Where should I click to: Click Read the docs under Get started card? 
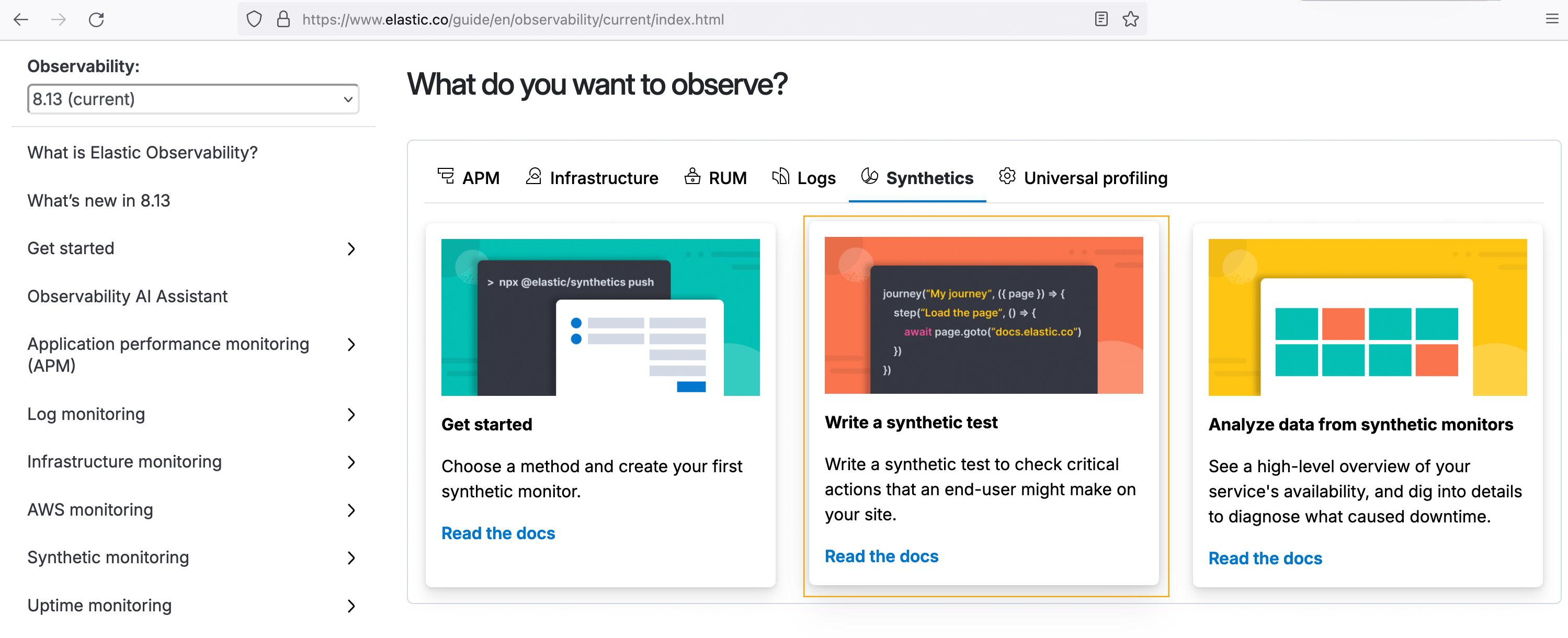(x=498, y=533)
